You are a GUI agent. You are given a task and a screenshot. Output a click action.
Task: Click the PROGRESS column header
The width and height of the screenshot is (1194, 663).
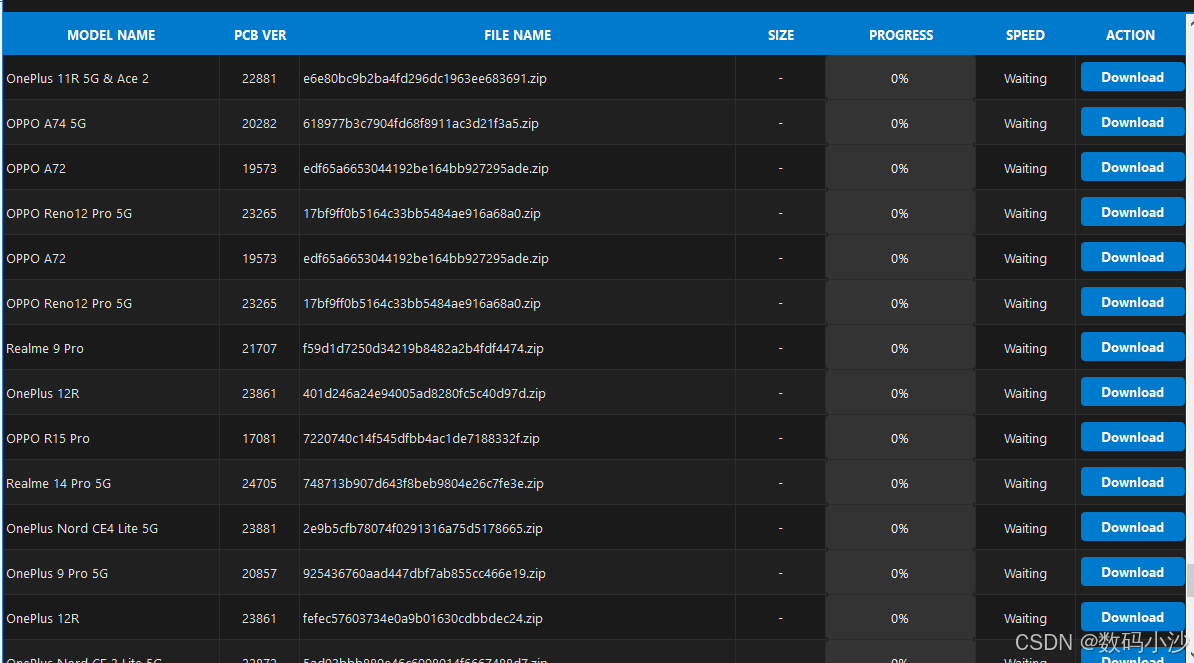coord(901,35)
